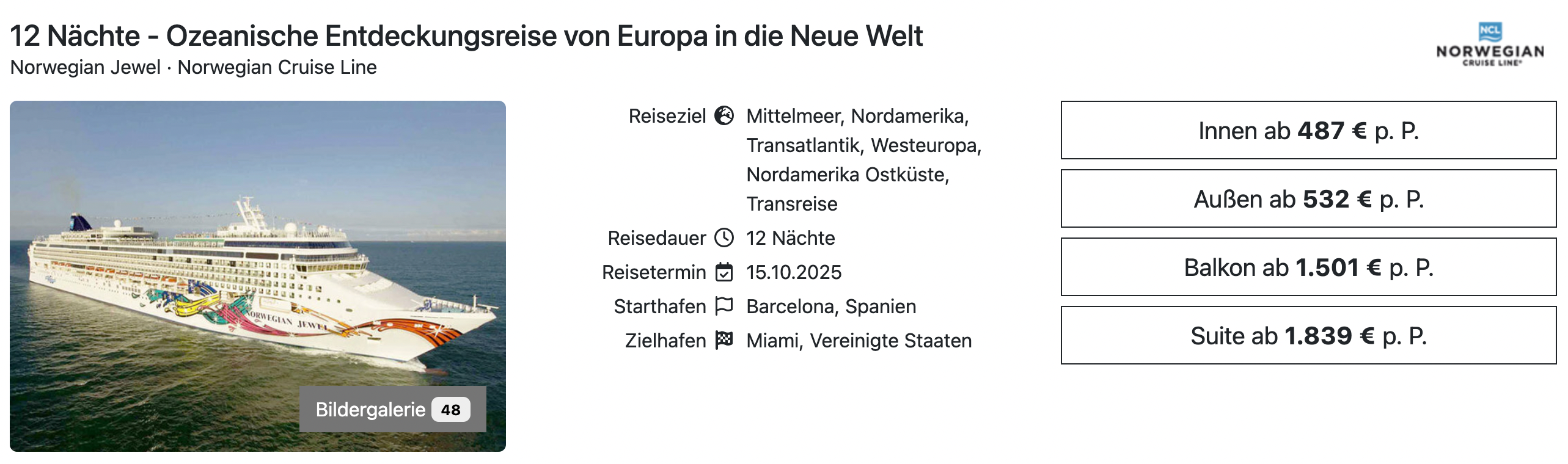The image size is (1568, 464).
Task: Select Innen ab 487 € cabin option
Action: 1308,130
